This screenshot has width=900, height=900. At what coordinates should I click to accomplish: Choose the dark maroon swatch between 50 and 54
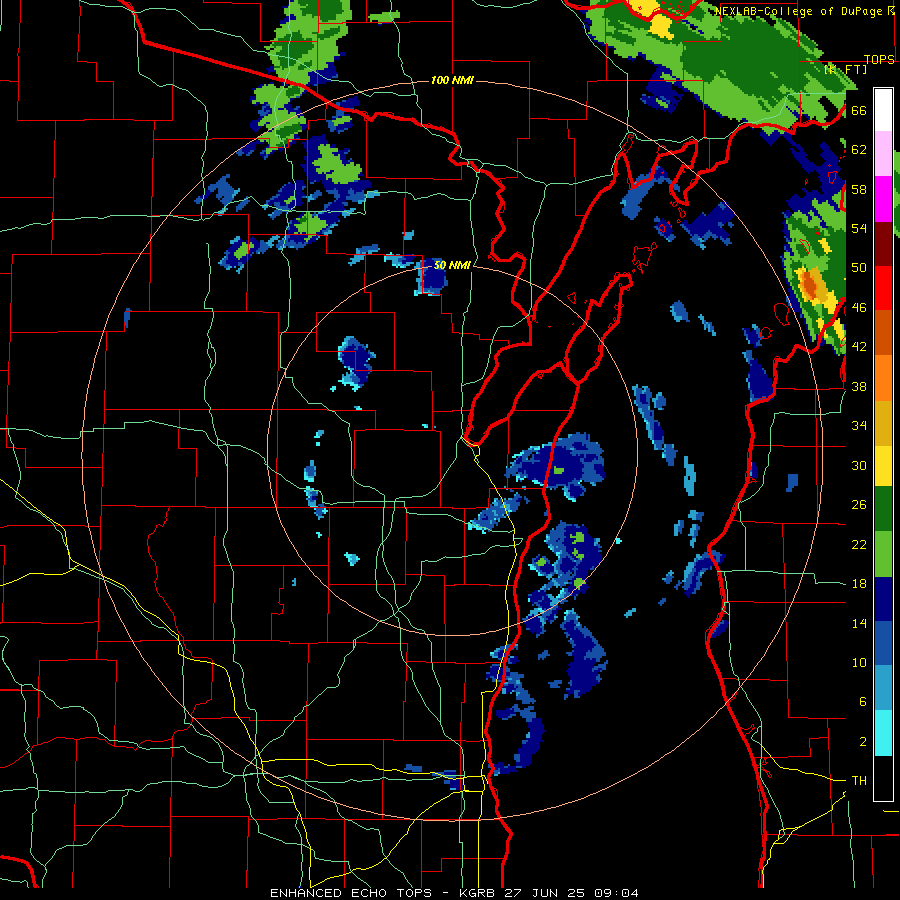883,243
